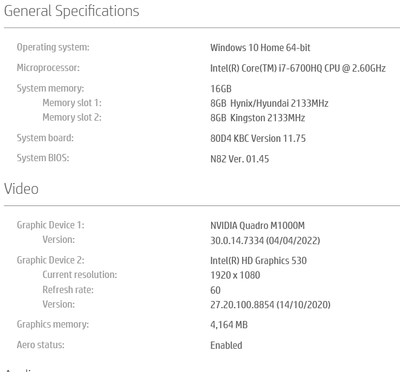Select the Windows 10 Home 64-bit value
The image size is (400, 372).
[x=260, y=48]
